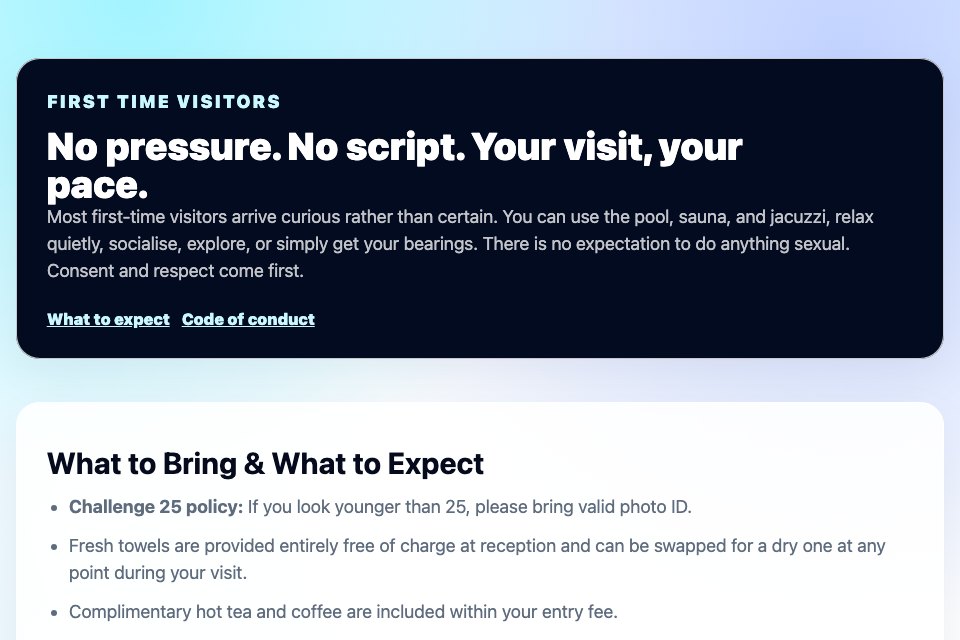Open the Code of conduct link

pyautogui.click(x=248, y=319)
